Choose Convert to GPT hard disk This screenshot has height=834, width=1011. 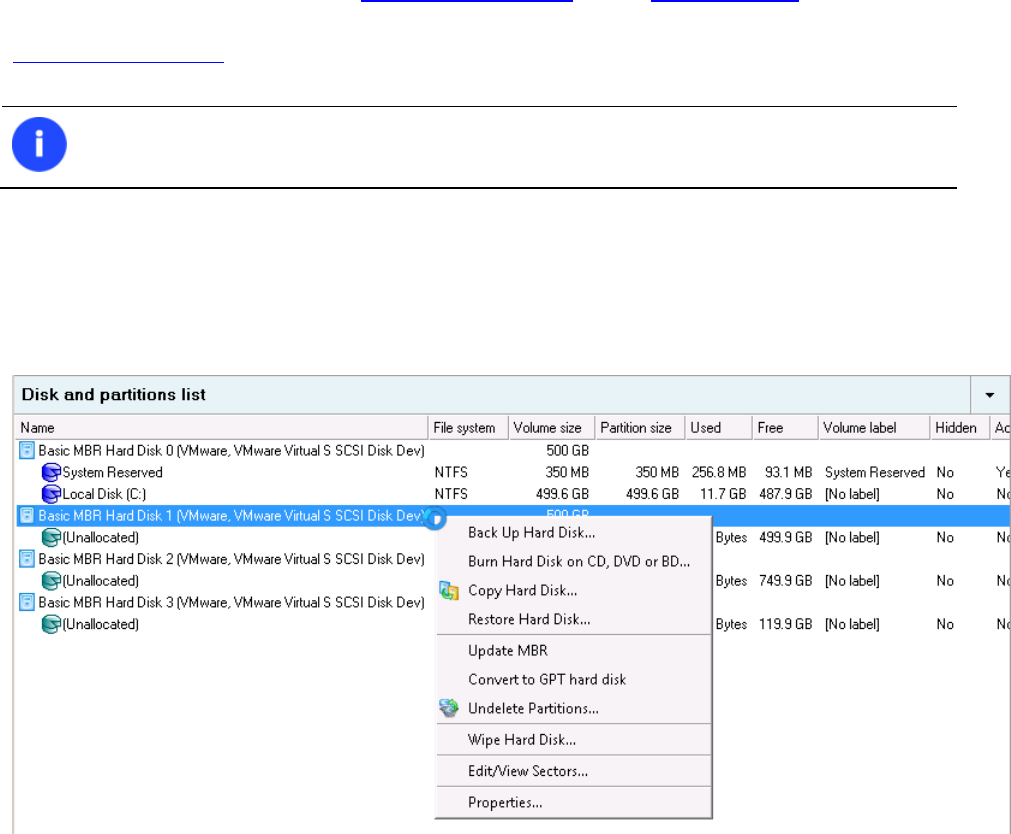[x=574, y=679]
